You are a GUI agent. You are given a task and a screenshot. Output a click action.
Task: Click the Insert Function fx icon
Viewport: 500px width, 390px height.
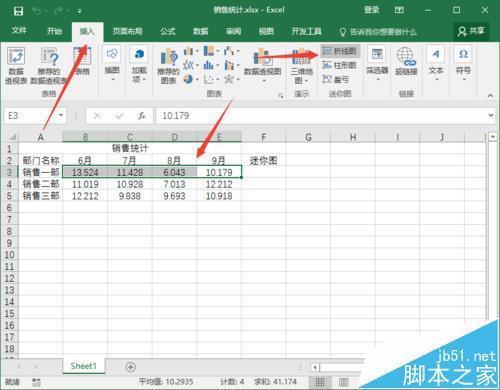pyautogui.click(x=142, y=116)
